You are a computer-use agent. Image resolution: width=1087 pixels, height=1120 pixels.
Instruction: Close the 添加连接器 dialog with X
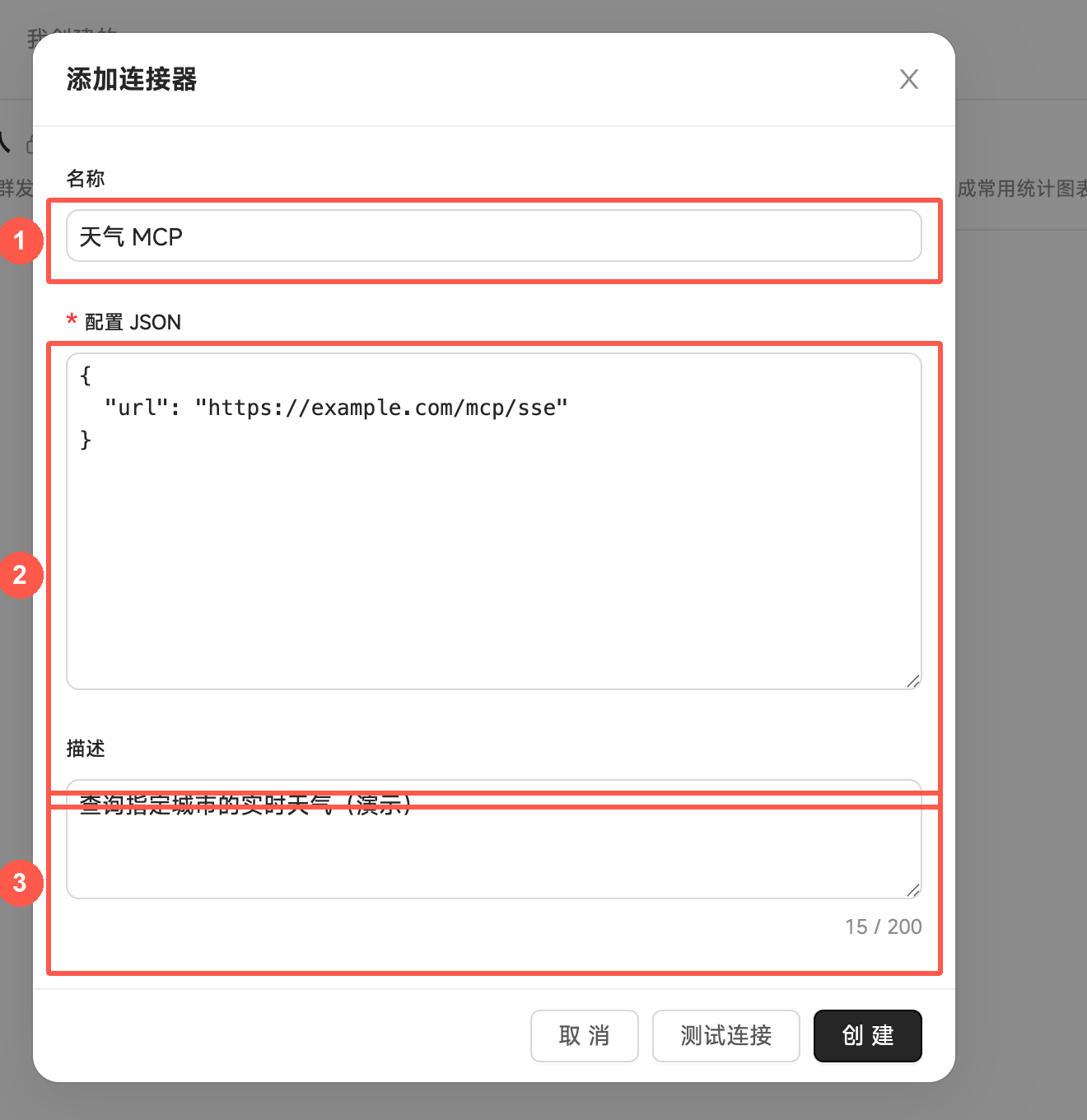[908, 79]
